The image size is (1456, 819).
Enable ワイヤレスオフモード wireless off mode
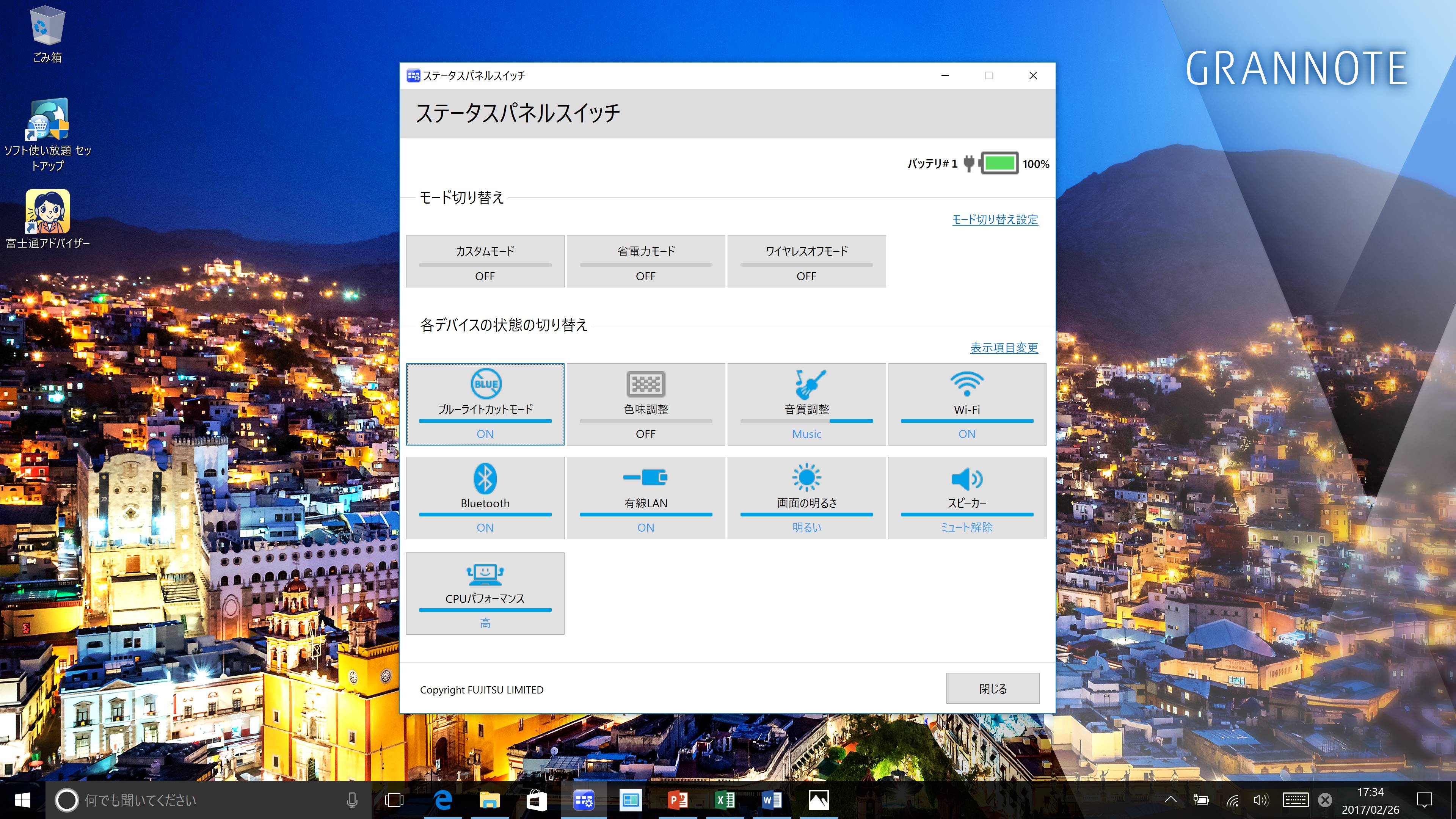(x=806, y=261)
